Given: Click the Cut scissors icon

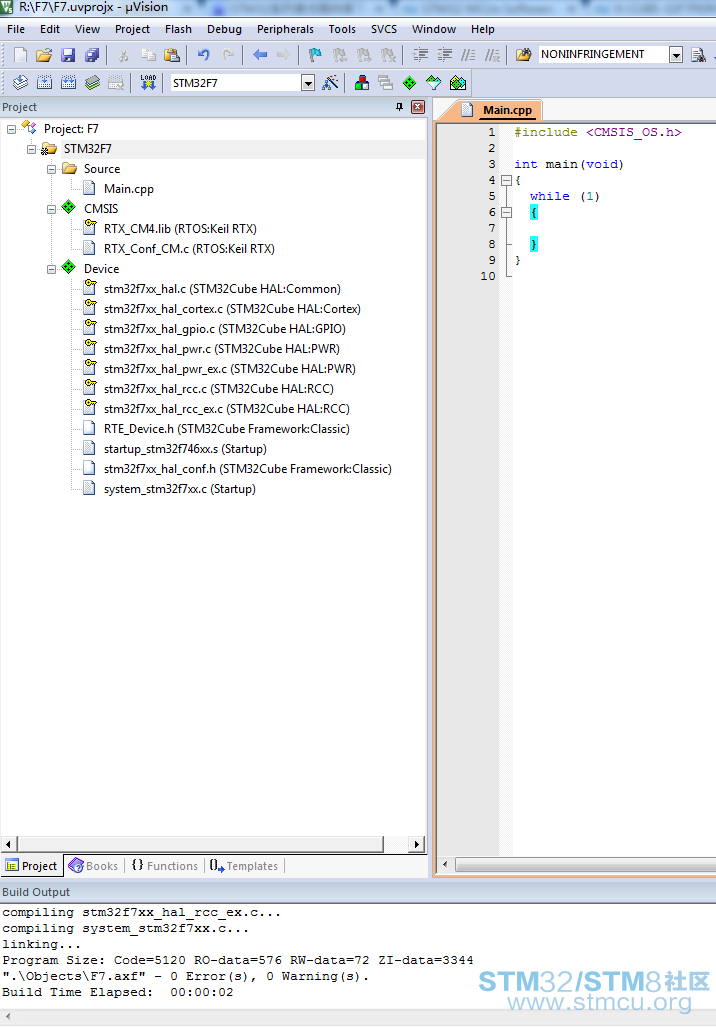Looking at the screenshot, I should point(123,55).
